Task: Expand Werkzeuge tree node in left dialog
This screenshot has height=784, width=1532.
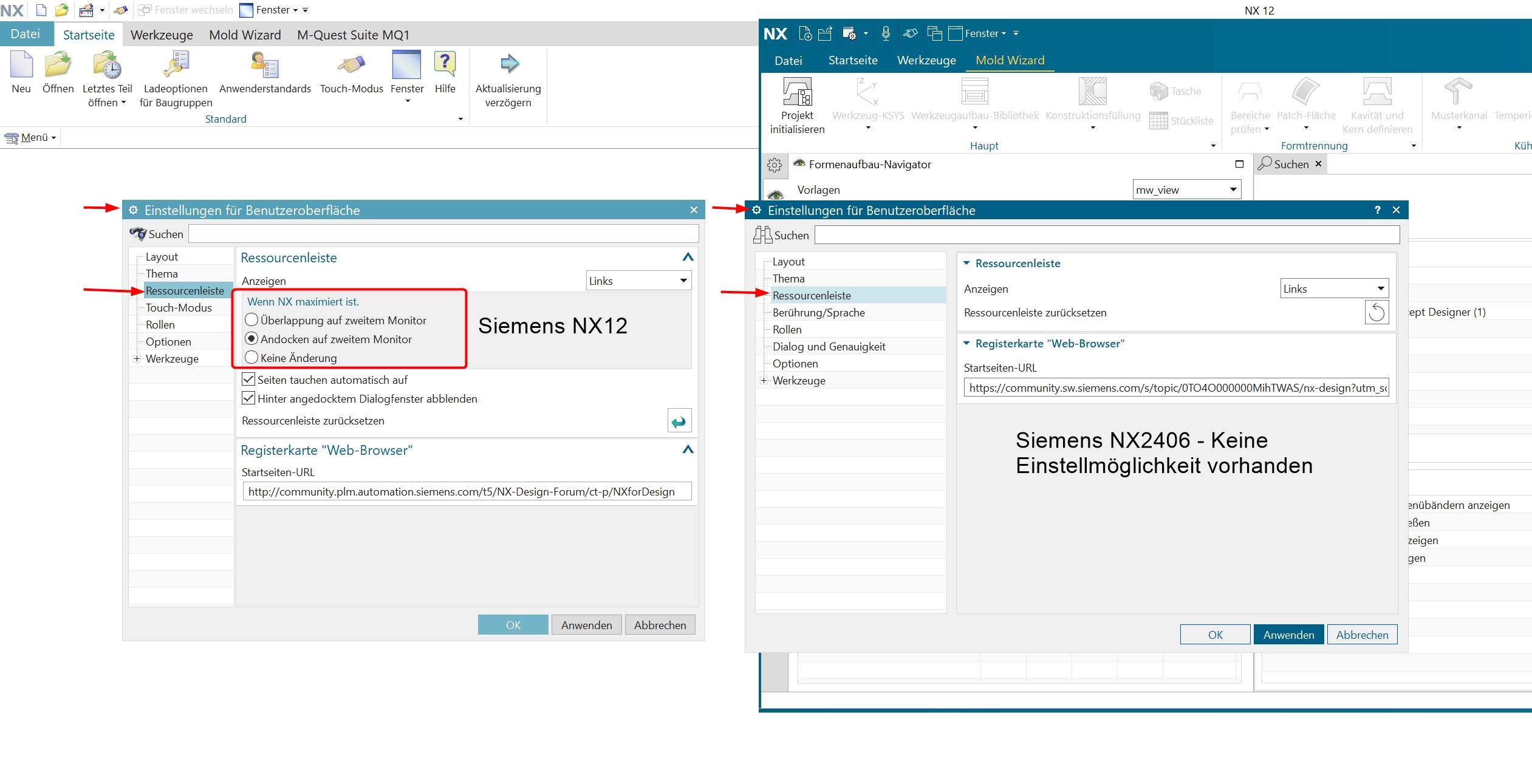Action: pyautogui.click(x=137, y=359)
